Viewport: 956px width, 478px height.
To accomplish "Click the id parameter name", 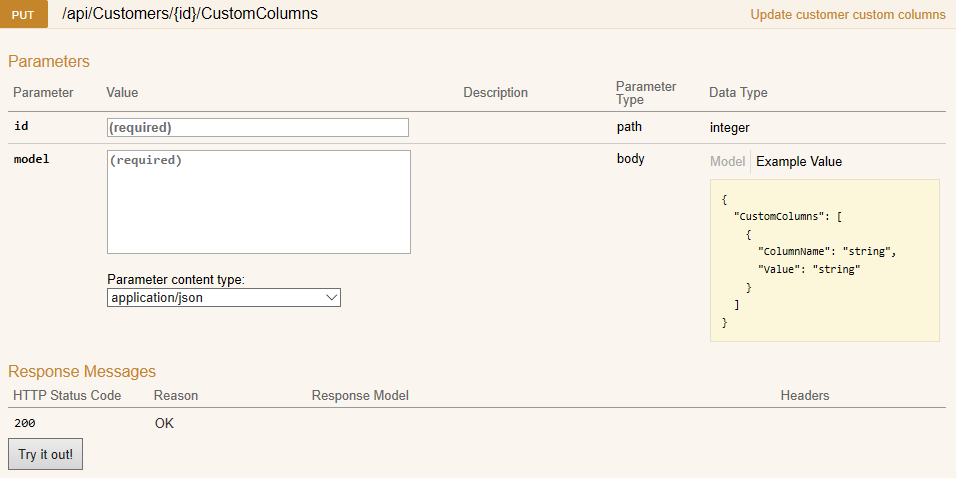I will (x=21, y=126).
